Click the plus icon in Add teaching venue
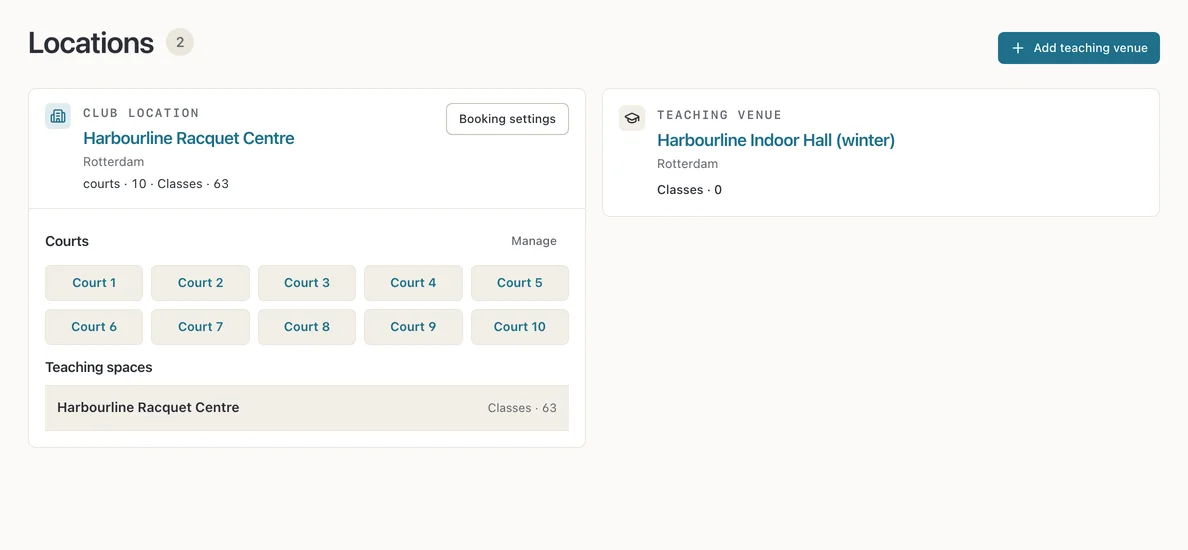The image size is (1188, 550). [1018, 48]
